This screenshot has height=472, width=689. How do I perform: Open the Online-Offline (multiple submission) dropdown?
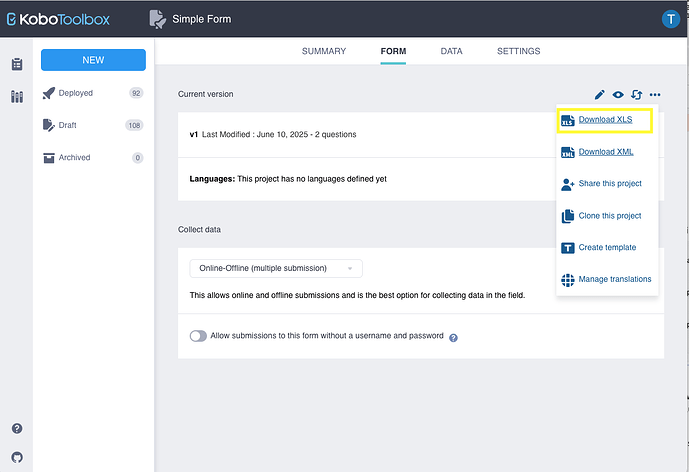[276, 269]
